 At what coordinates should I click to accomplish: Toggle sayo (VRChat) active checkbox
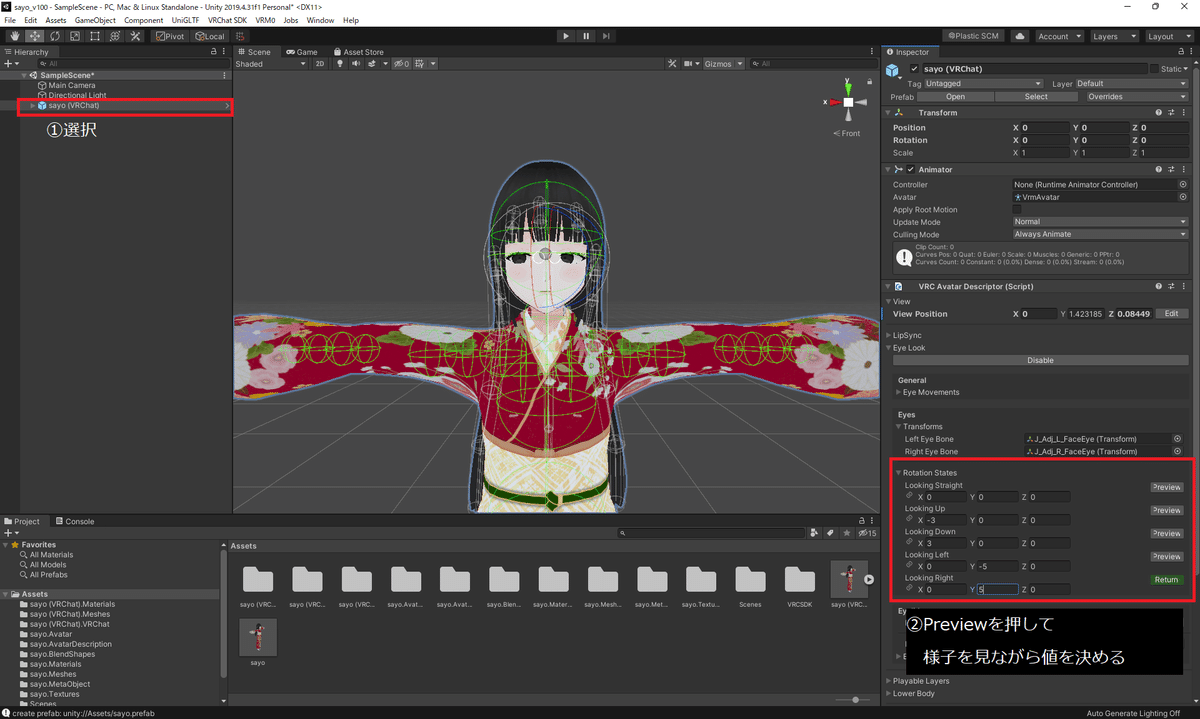pyautogui.click(x=914, y=69)
